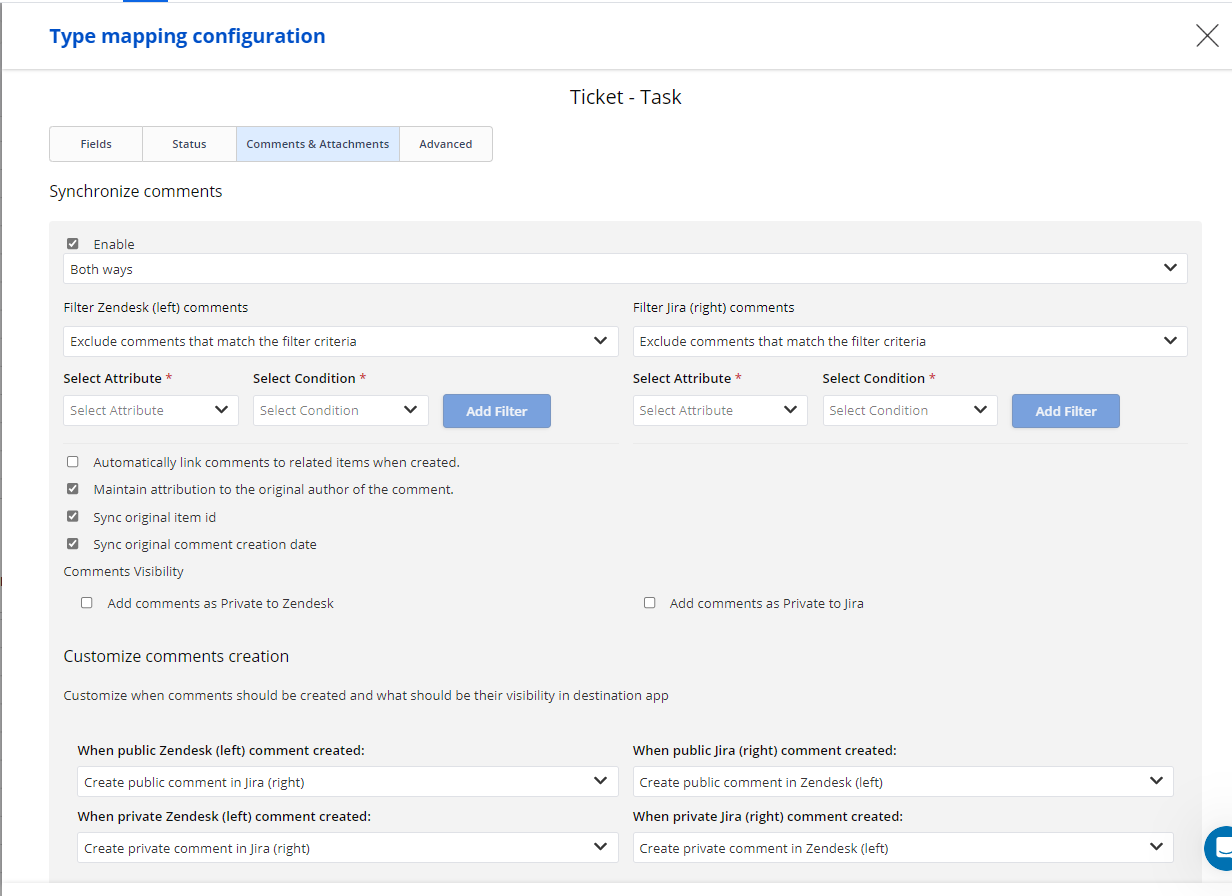The image size is (1232, 896).
Task: Toggle Sync original item id checkbox
Action: pos(73,517)
